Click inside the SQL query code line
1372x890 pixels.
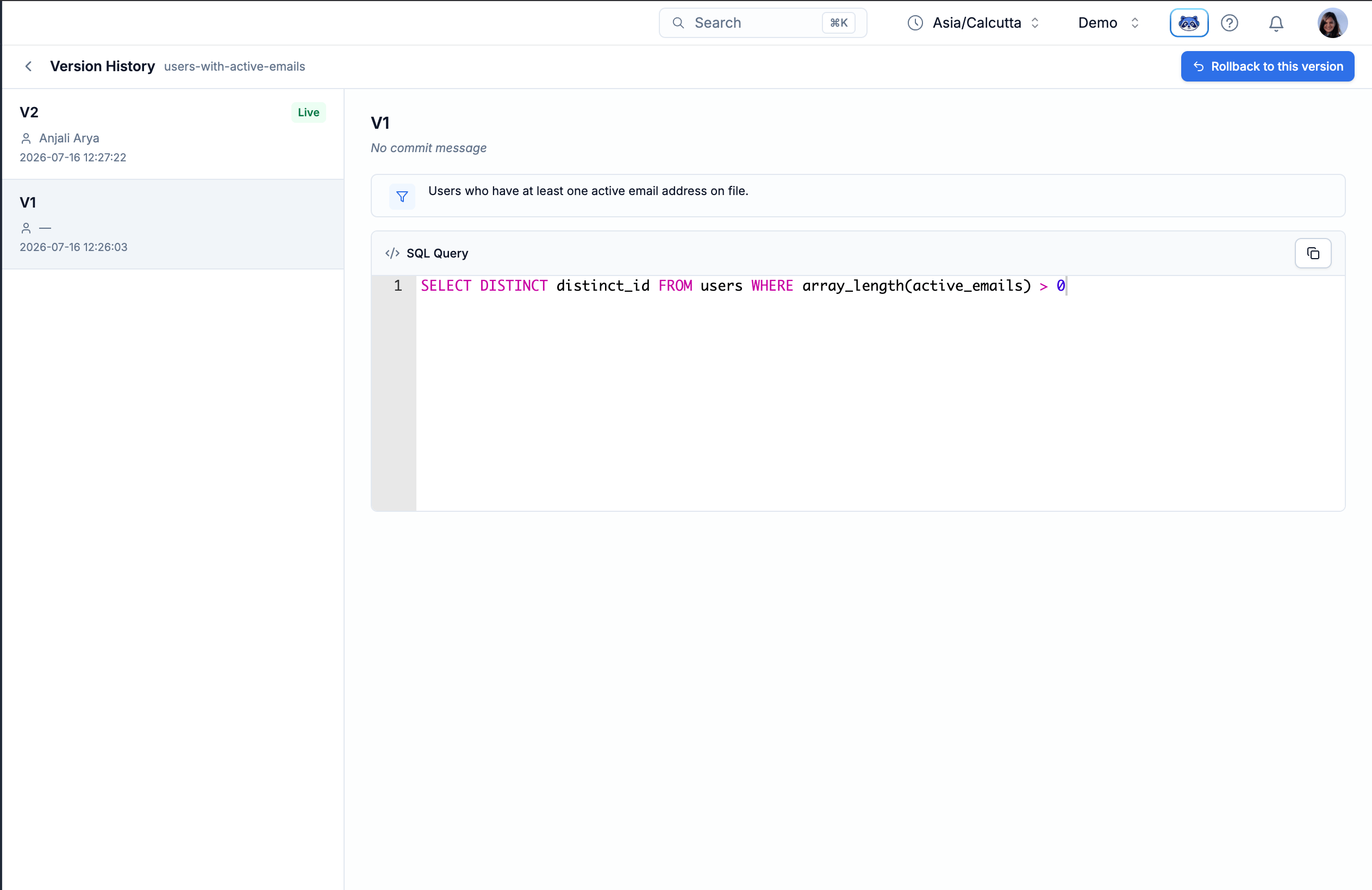743,286
